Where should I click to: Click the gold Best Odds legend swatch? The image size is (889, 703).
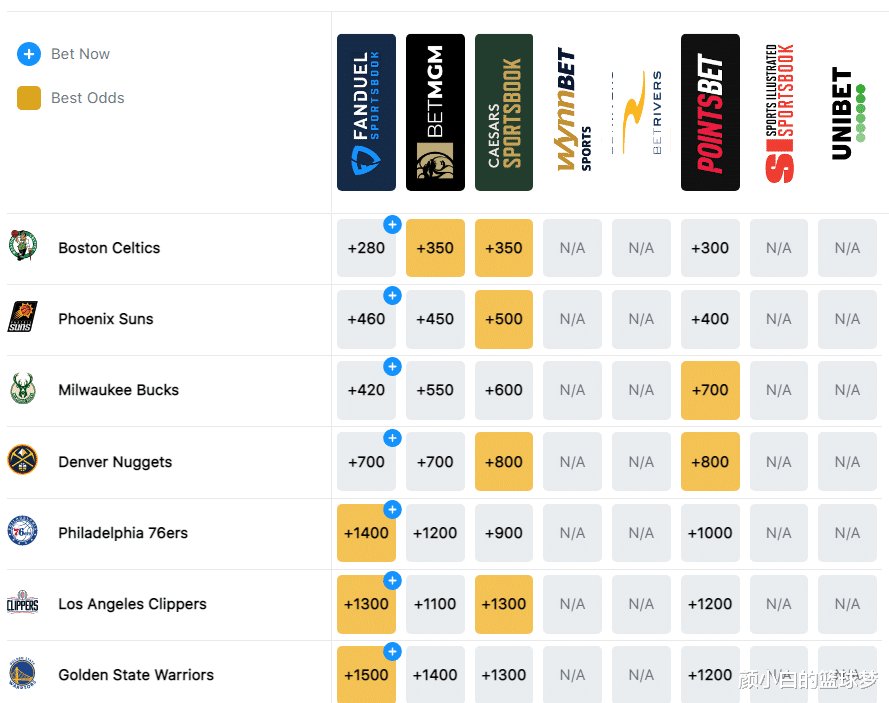point(29,98)
